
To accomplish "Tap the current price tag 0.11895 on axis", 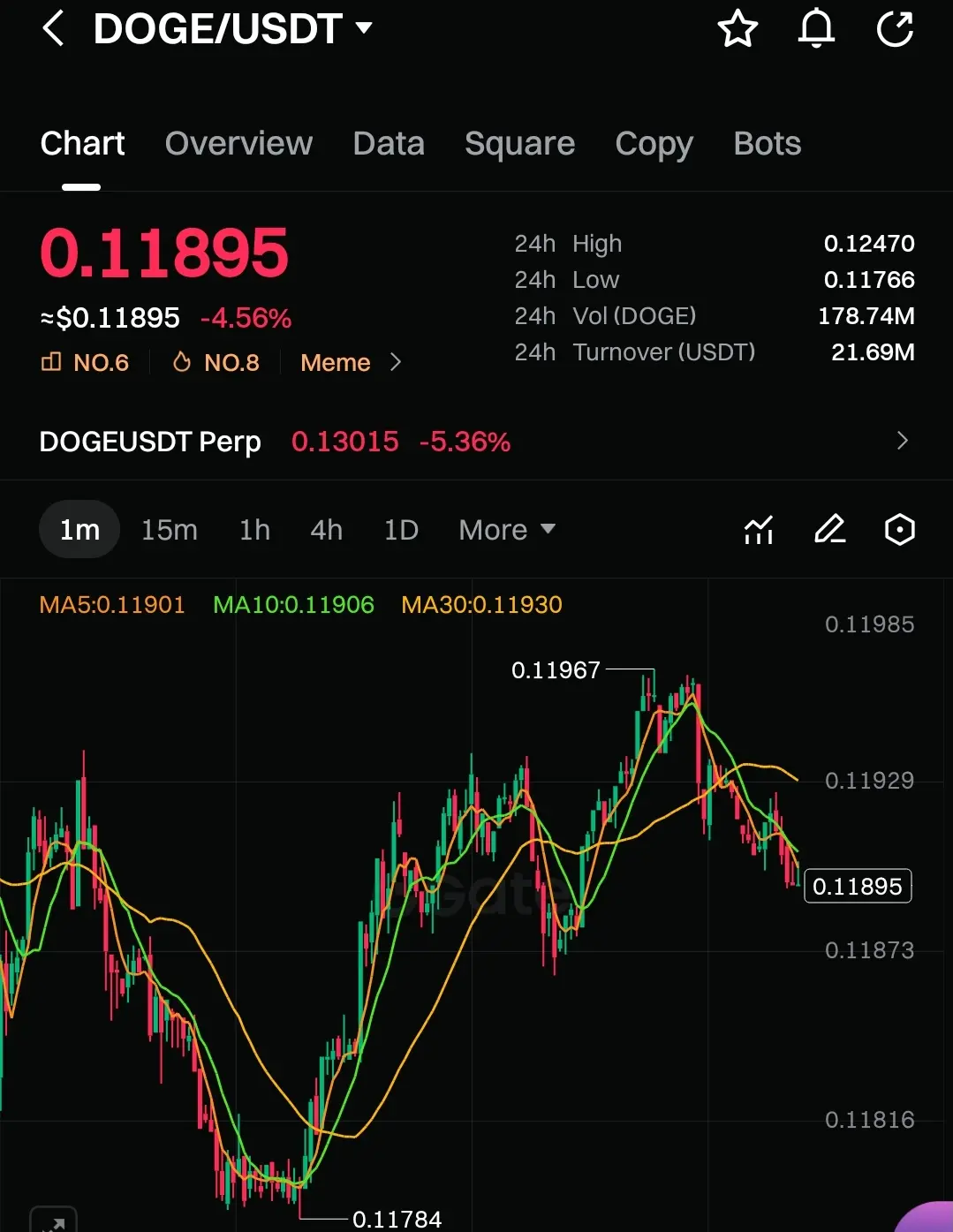I will pyautogui.click(x=858, y=887).
